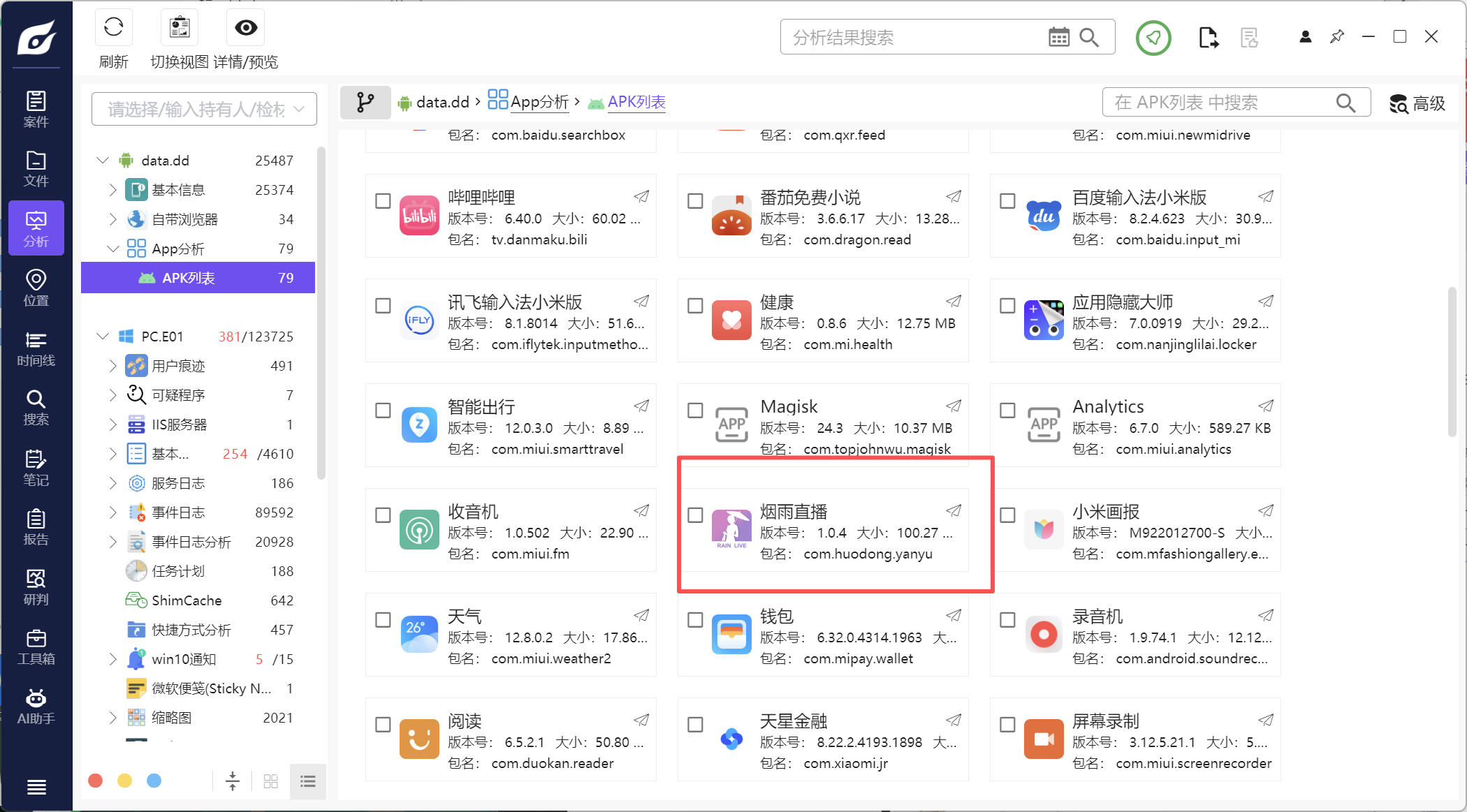Click the share icon on 哔哩哔哩 card

(x=641, y=197)
